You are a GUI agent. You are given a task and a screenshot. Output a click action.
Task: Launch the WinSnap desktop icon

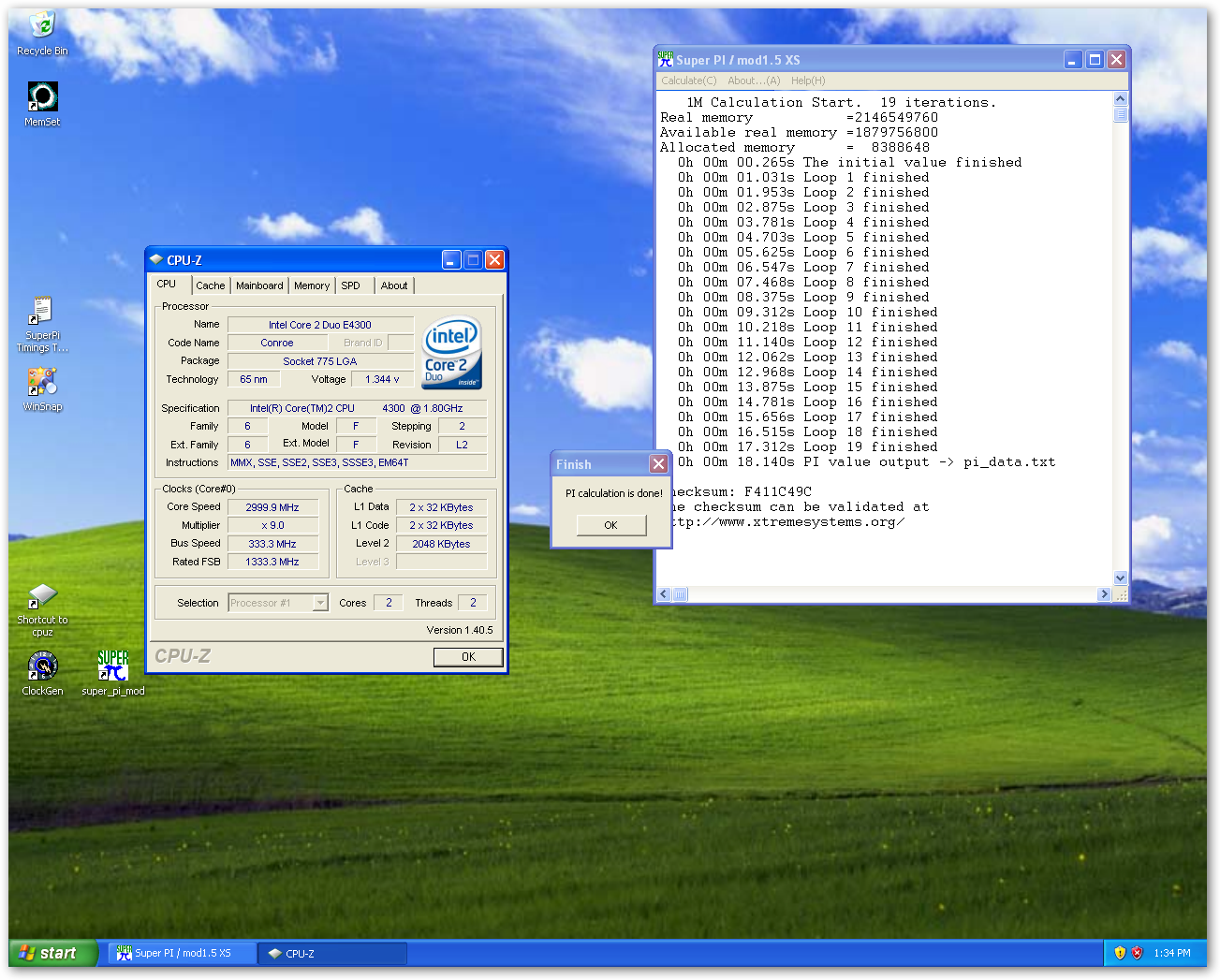[42, 388]
